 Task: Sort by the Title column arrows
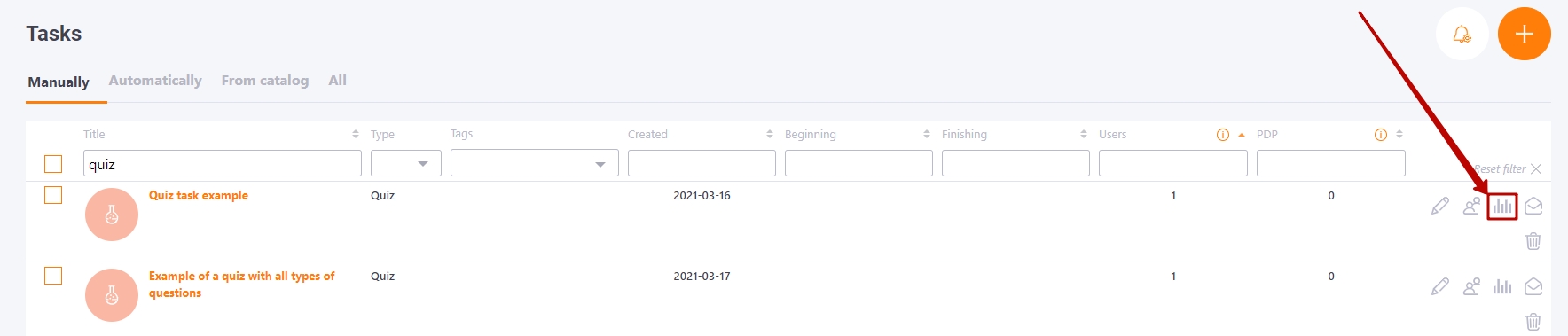click(x=355, y=134)
